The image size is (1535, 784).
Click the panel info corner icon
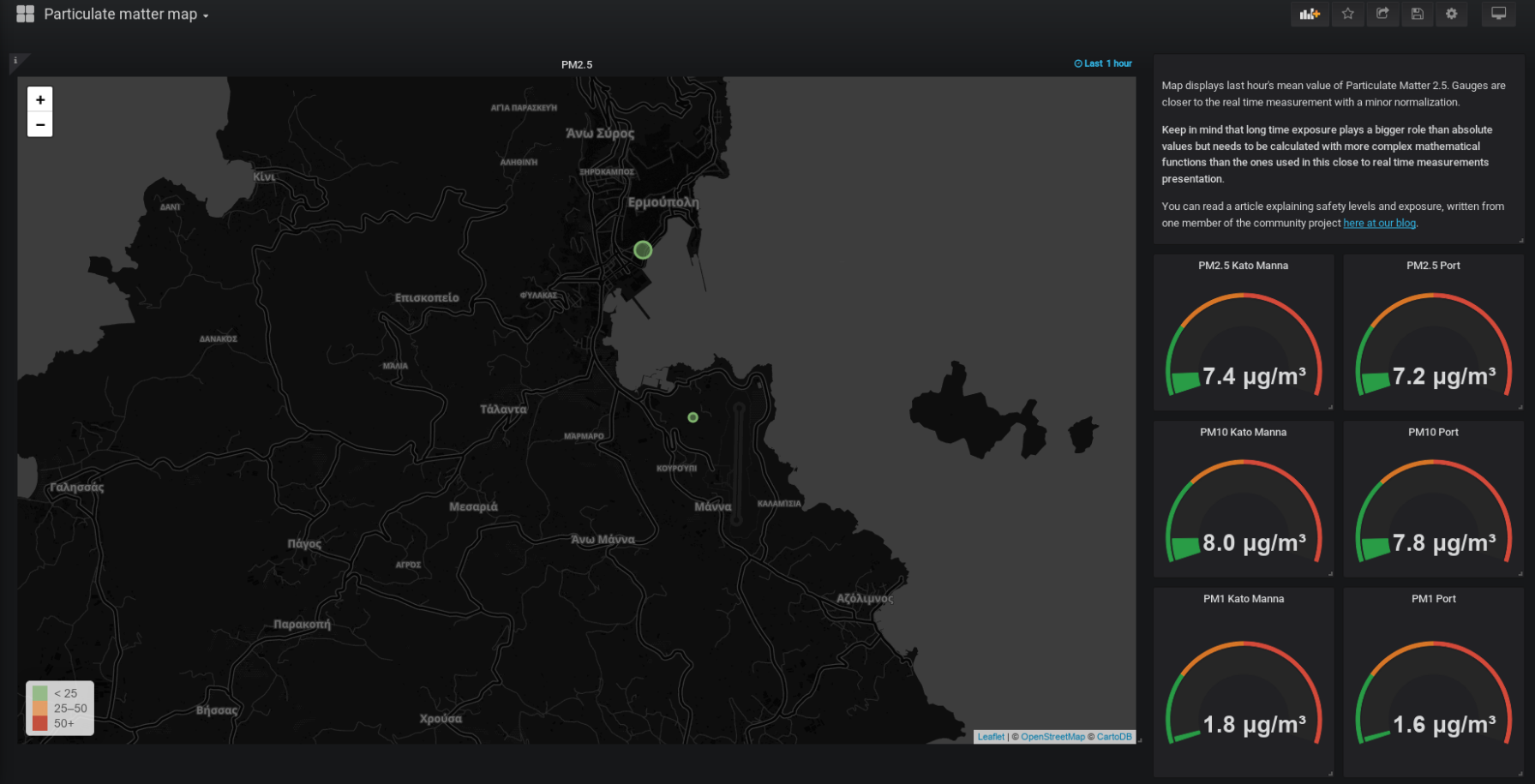(x=15, y=61)
